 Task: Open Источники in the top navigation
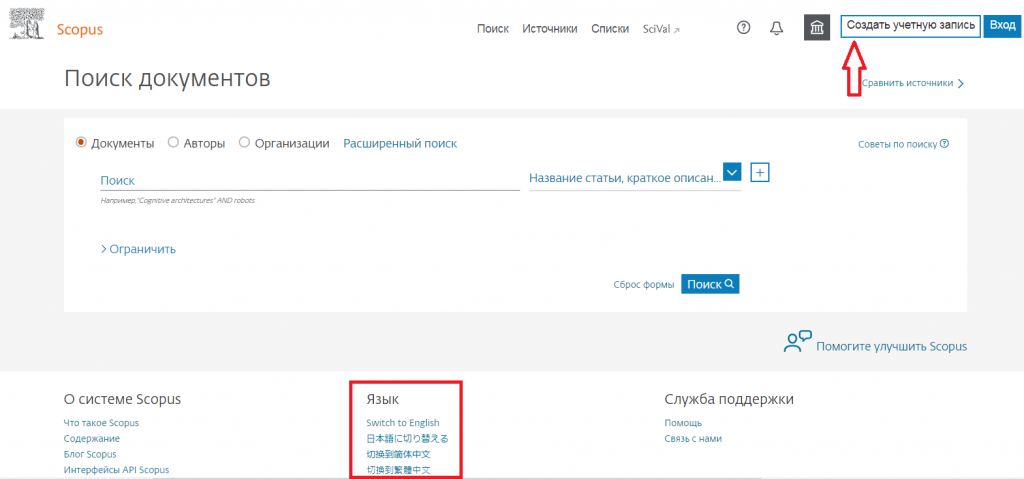pyautogui.click(x=550, y=29)
